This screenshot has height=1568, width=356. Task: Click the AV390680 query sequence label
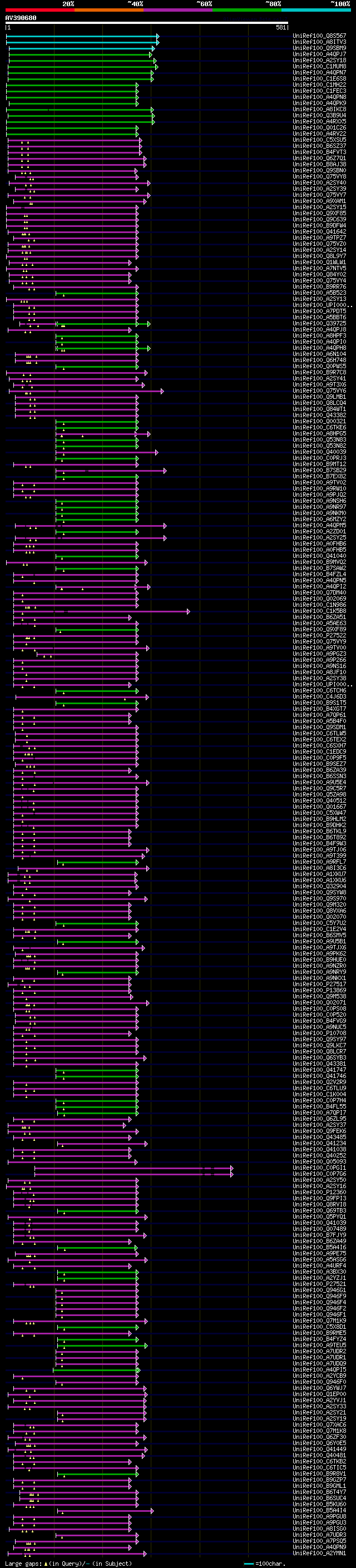coord(21,18)
